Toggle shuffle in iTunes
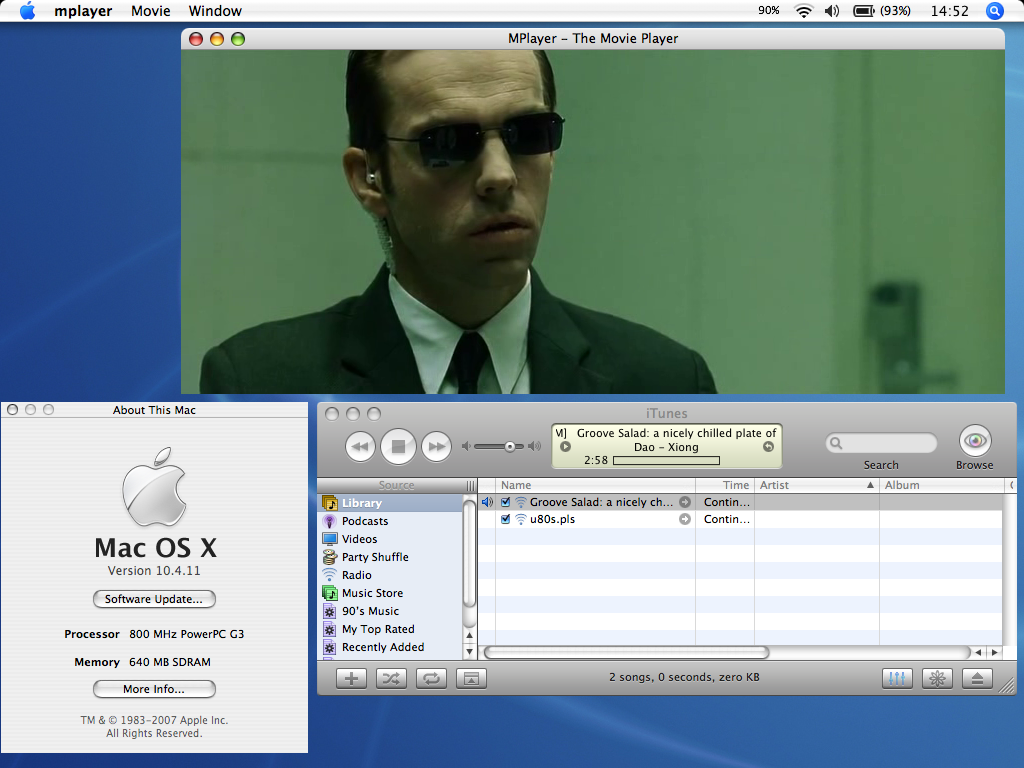The image size is (1024, 768). point(391,679)
